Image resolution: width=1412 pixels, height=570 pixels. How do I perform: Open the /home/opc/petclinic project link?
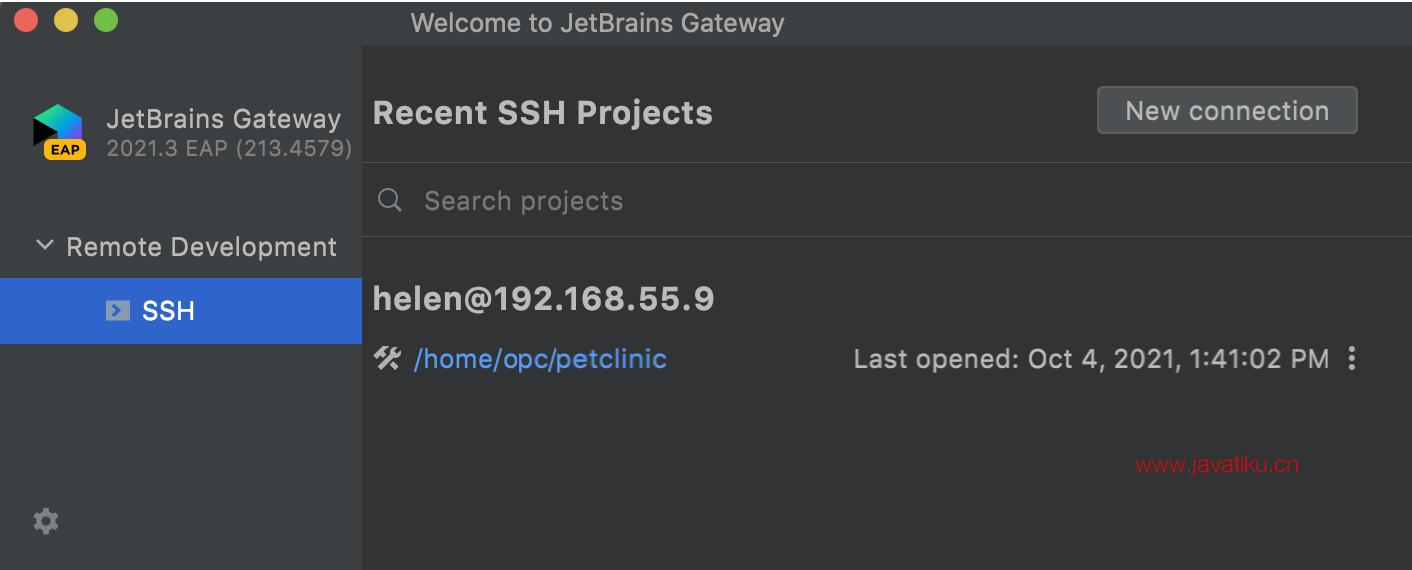540,358
